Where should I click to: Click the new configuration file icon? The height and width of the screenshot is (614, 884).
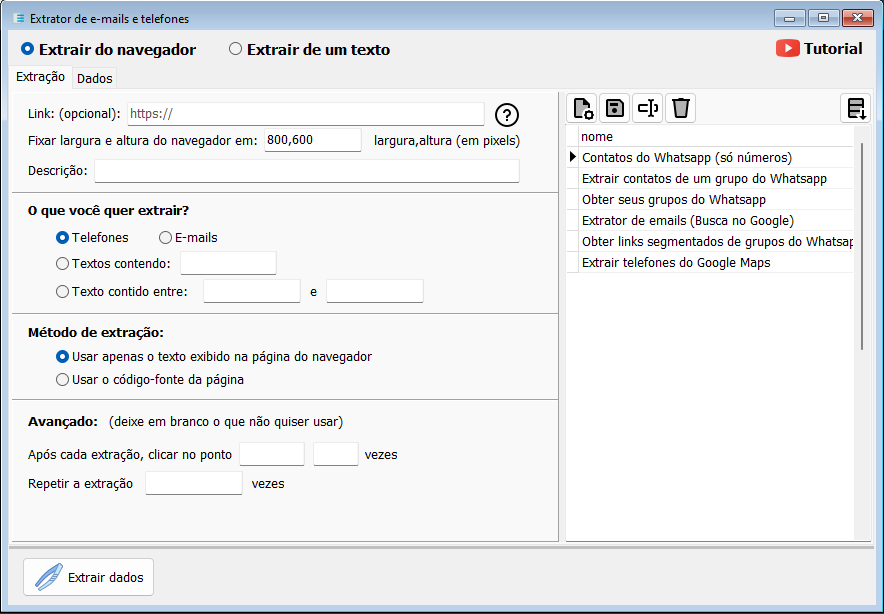(x=582, y=108)
